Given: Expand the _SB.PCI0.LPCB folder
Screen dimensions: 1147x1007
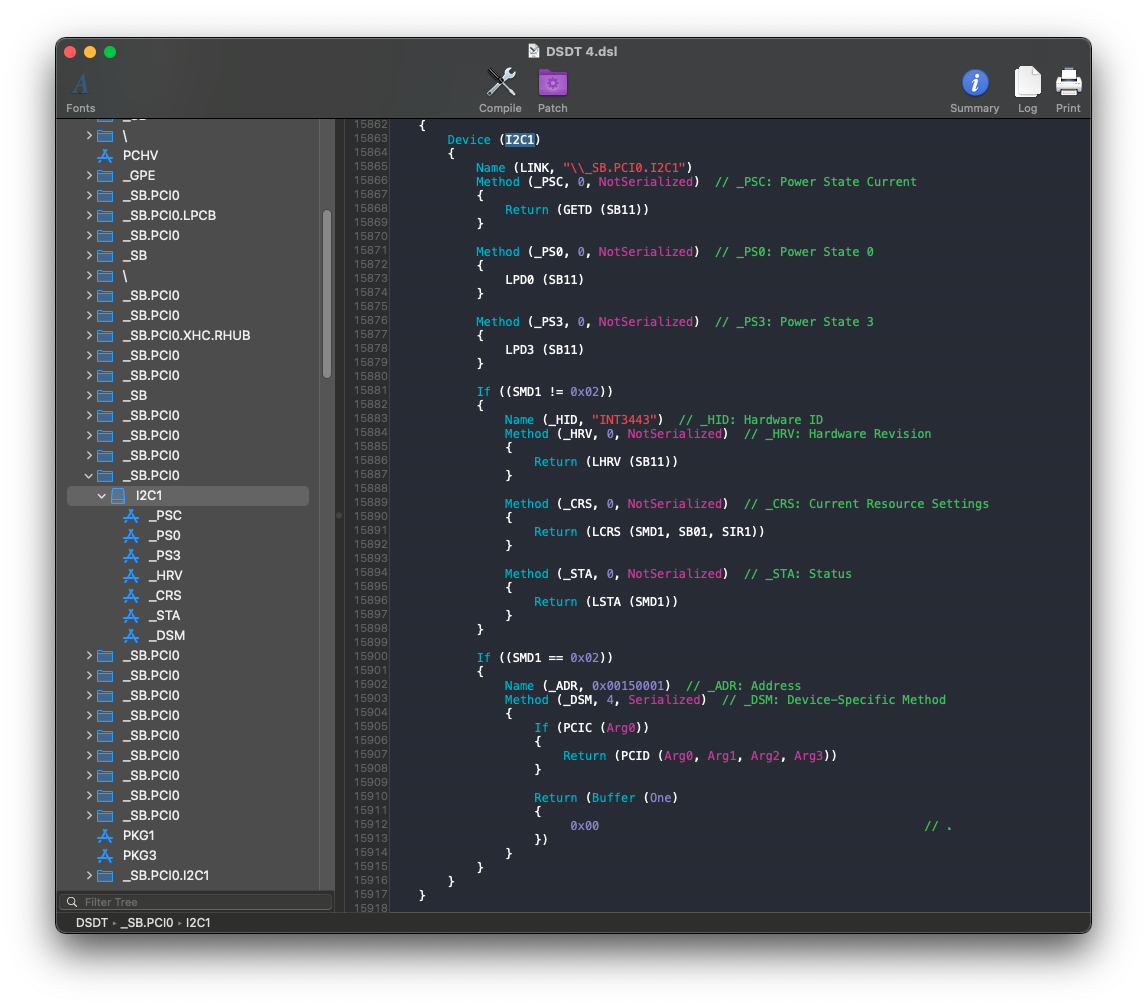Looking at the screenshot, I should (89, 215).
